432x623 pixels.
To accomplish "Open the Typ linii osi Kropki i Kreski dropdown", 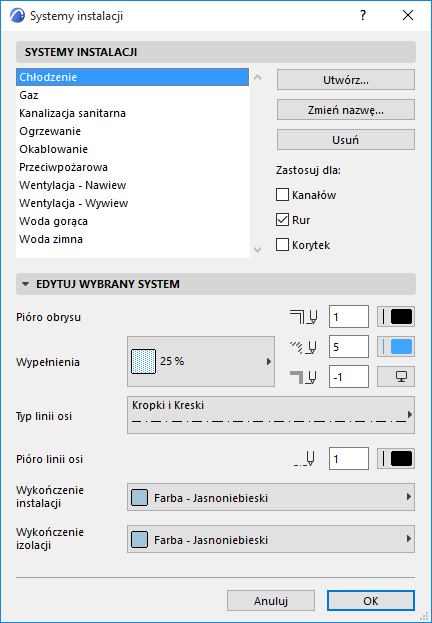I will [x=271, y=415].
